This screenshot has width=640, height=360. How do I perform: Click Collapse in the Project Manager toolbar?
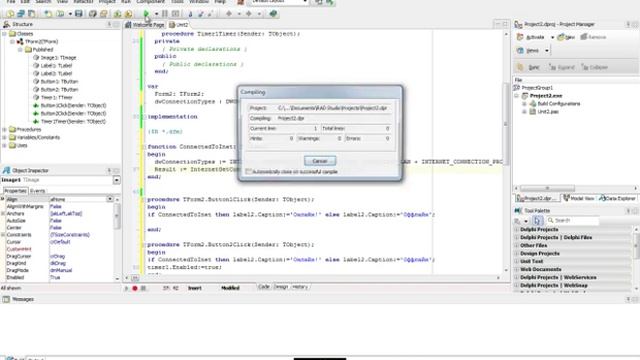coord(594,67)
